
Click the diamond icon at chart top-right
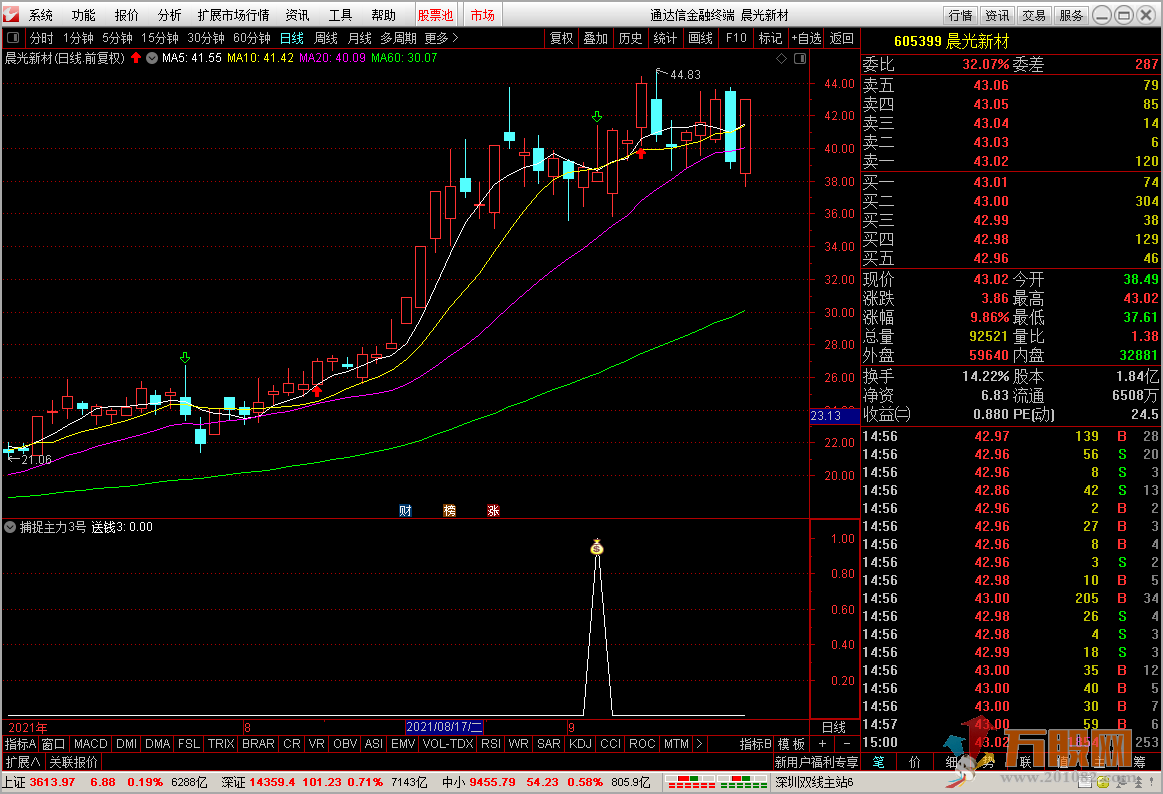tap(781, 59)
